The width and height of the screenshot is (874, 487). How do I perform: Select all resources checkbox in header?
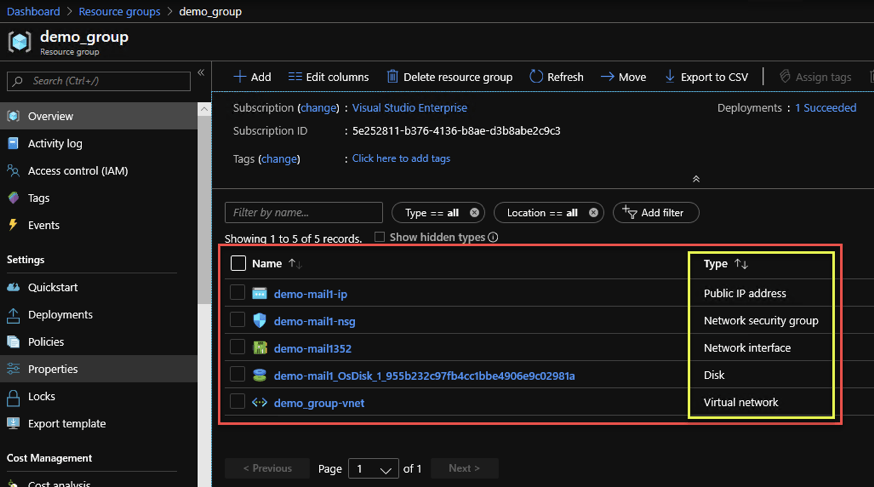[238, 263]
